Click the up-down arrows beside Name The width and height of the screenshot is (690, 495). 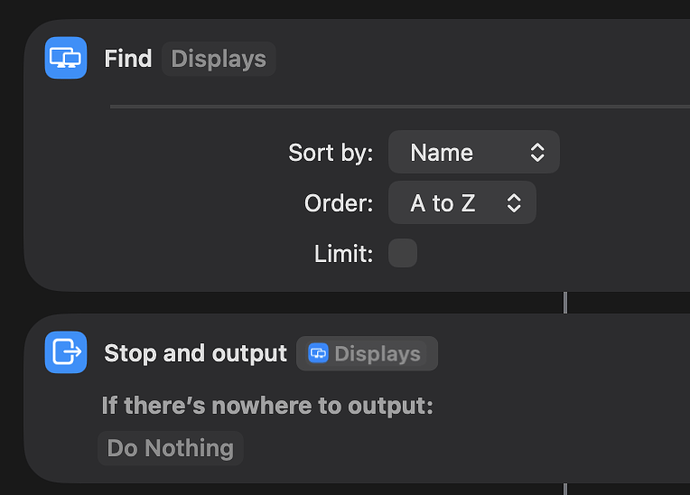(x=537, y=152)
